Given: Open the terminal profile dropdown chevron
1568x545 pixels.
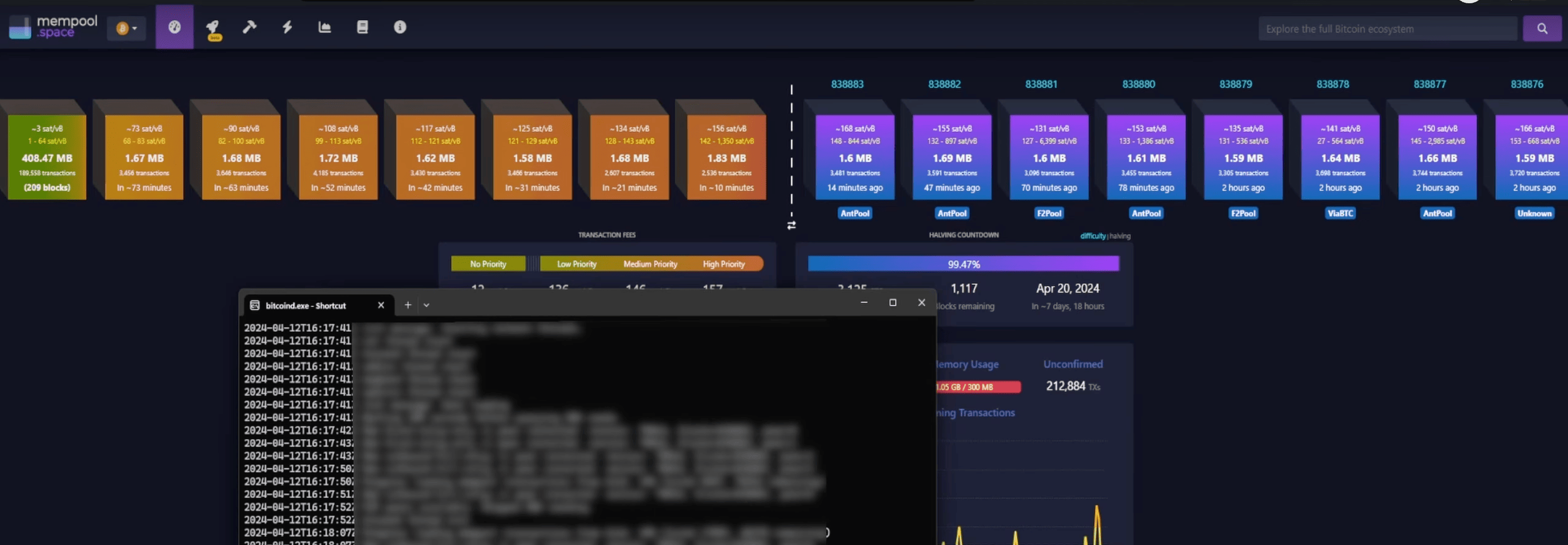Looking at the screenshot, I should pyautogui.click(x=426, y=305).
